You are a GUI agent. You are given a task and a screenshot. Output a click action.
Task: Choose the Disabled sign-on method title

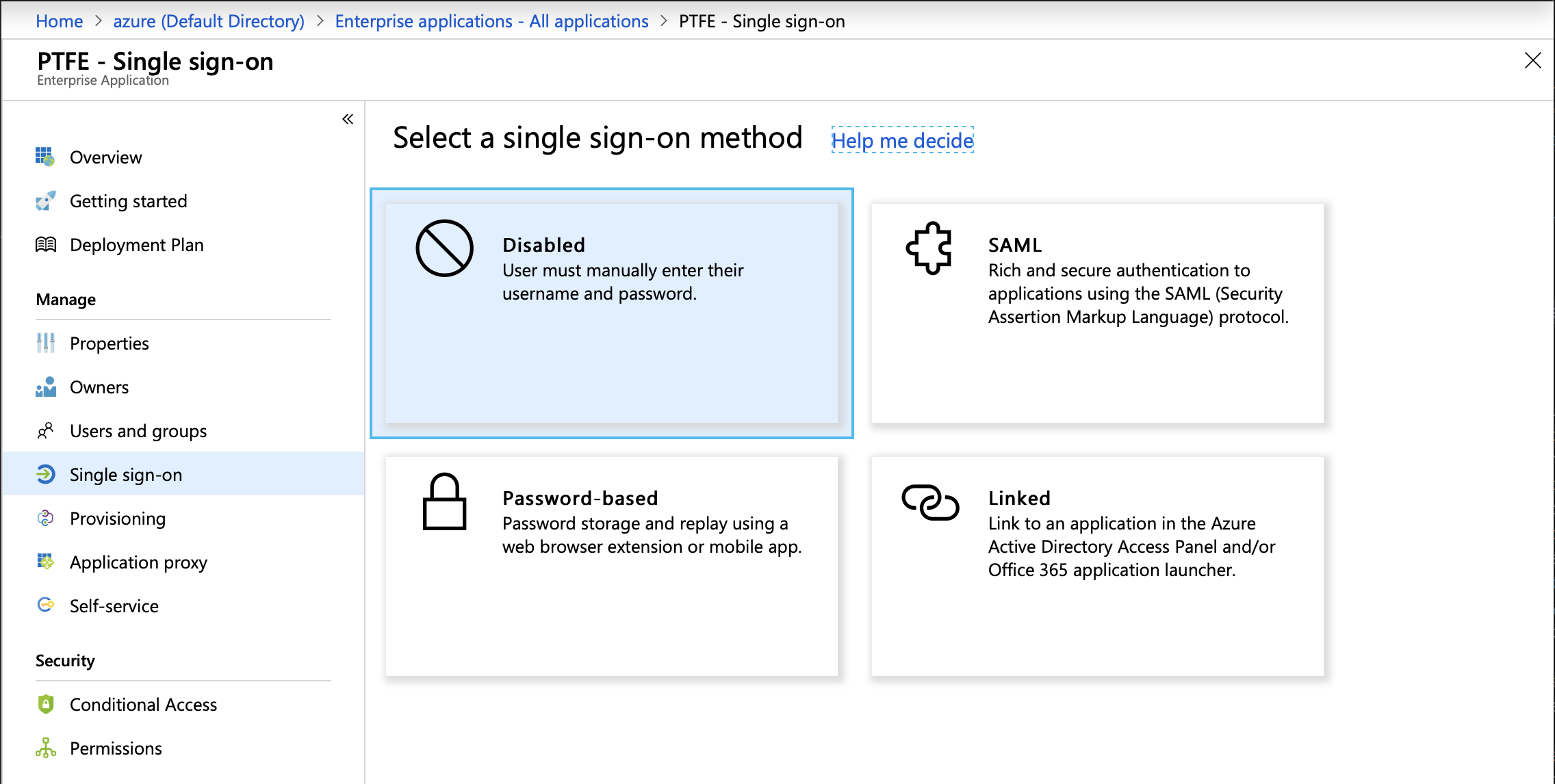(x=544, y=245)
